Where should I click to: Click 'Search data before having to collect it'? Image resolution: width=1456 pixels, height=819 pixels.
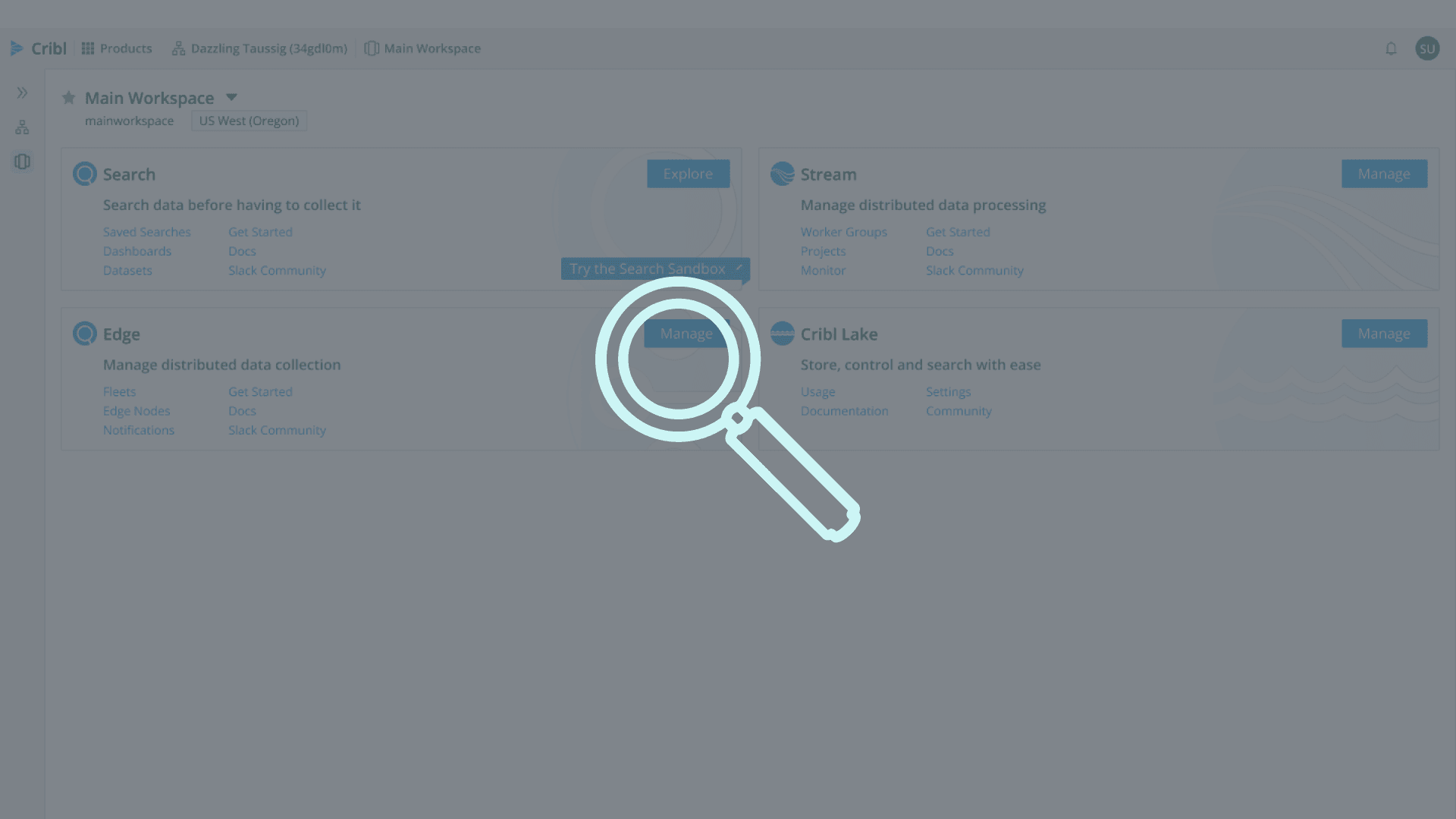232,205
